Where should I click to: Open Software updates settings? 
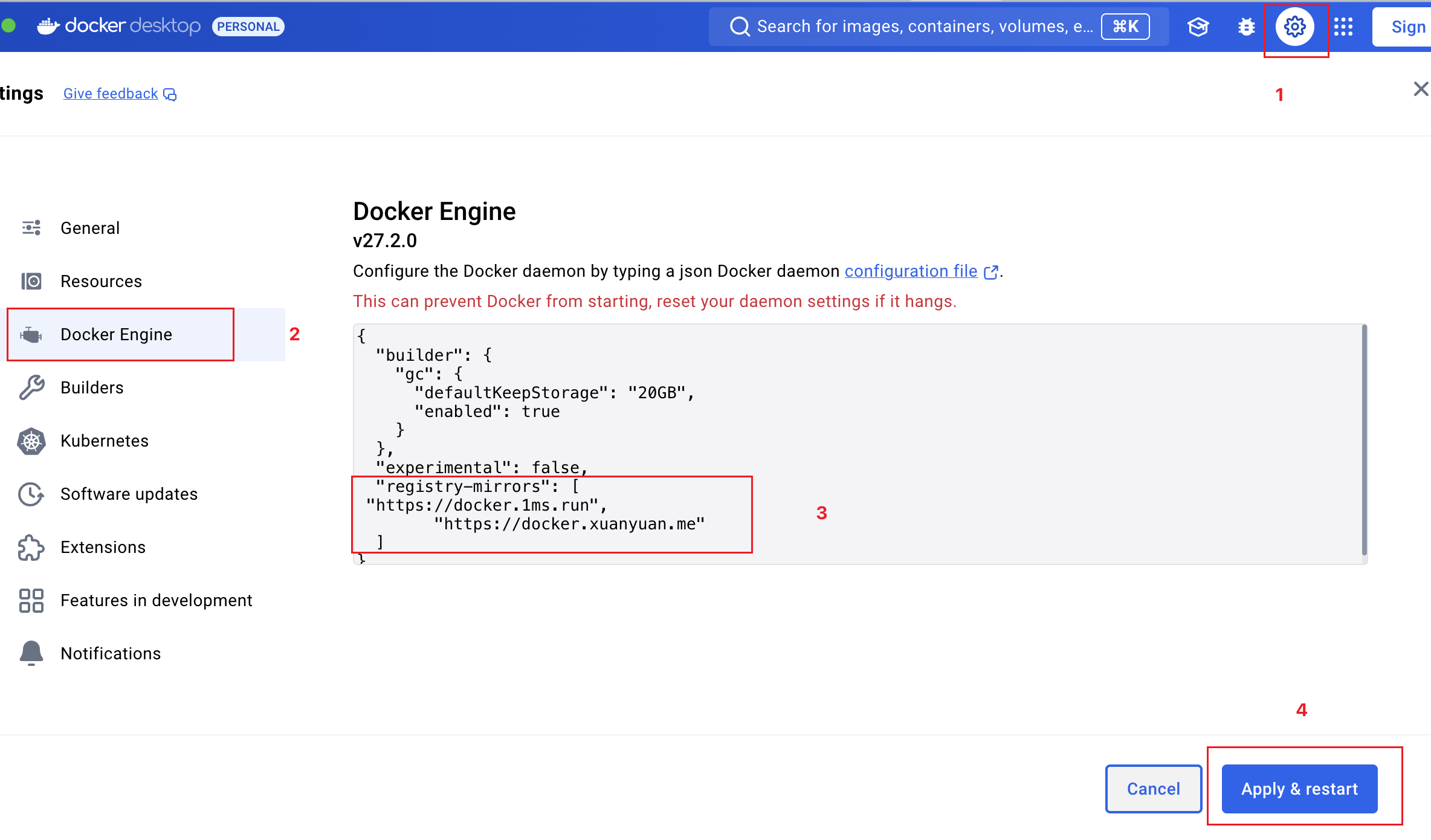point(129,494)
